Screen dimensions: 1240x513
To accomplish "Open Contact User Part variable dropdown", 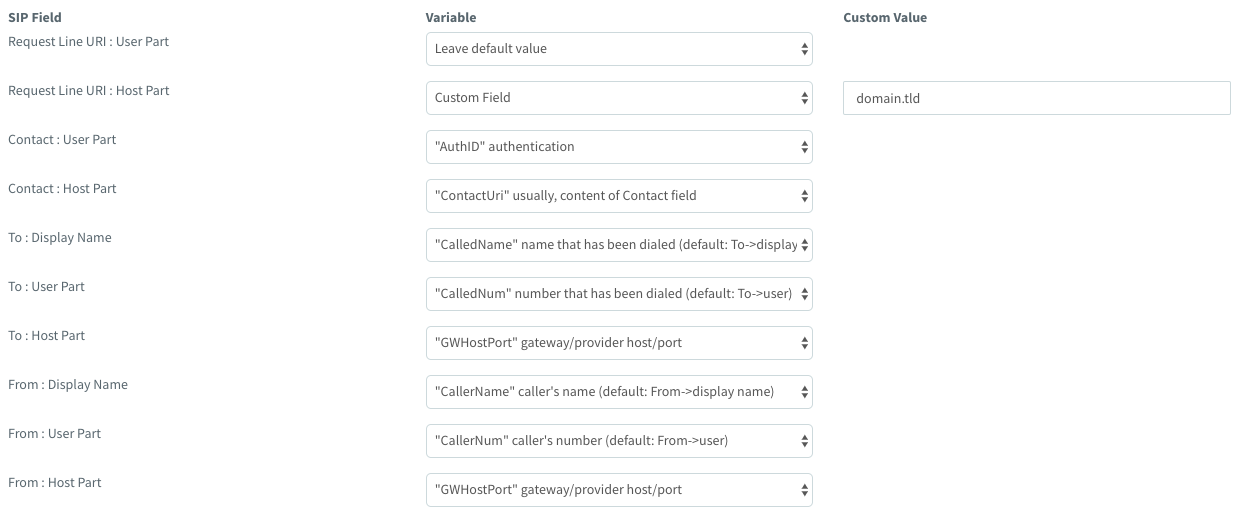I will pyautogui.click(x=618, y=147).
